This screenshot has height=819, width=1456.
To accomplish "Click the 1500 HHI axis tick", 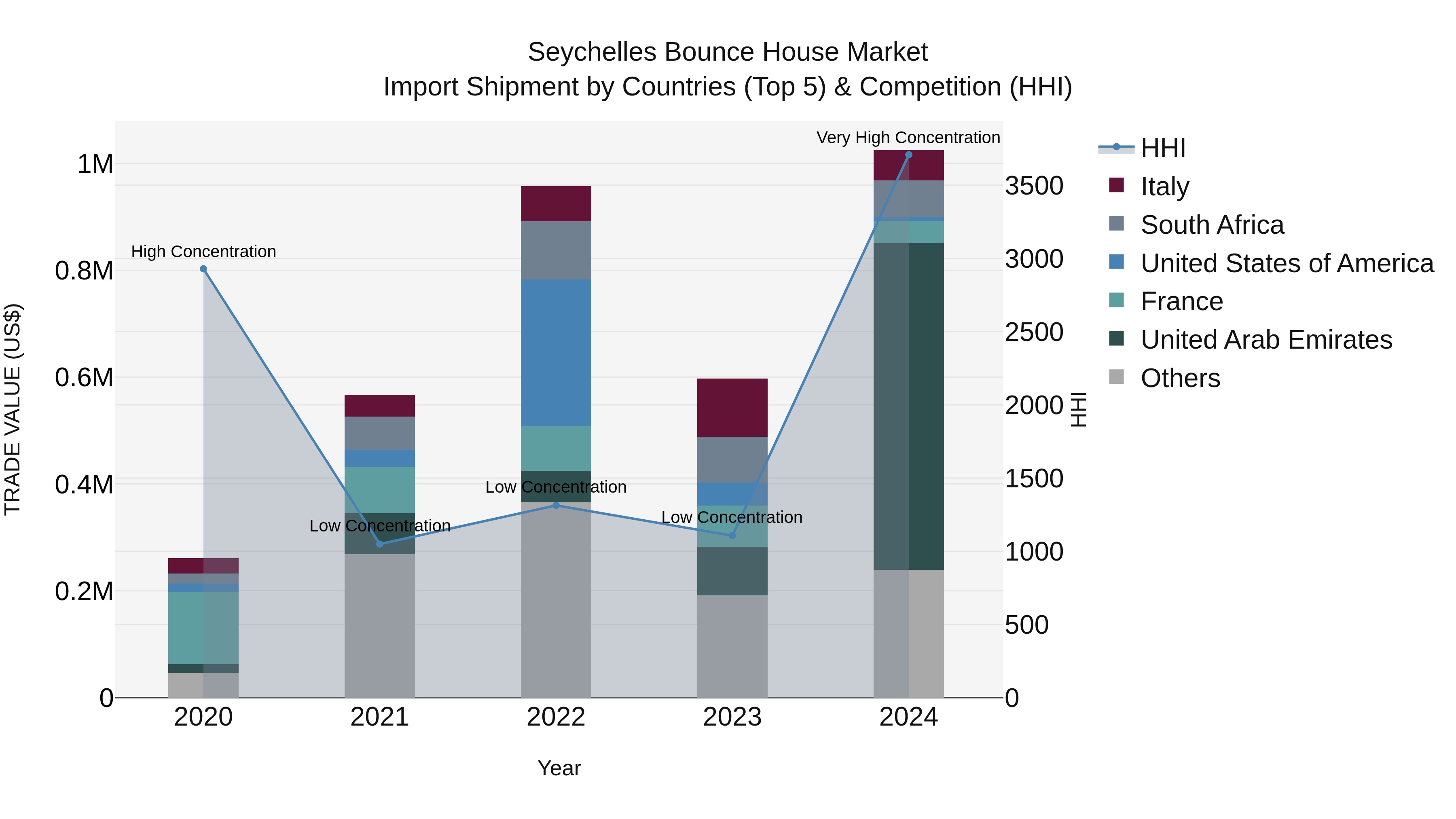I will tap(1034, 478).
